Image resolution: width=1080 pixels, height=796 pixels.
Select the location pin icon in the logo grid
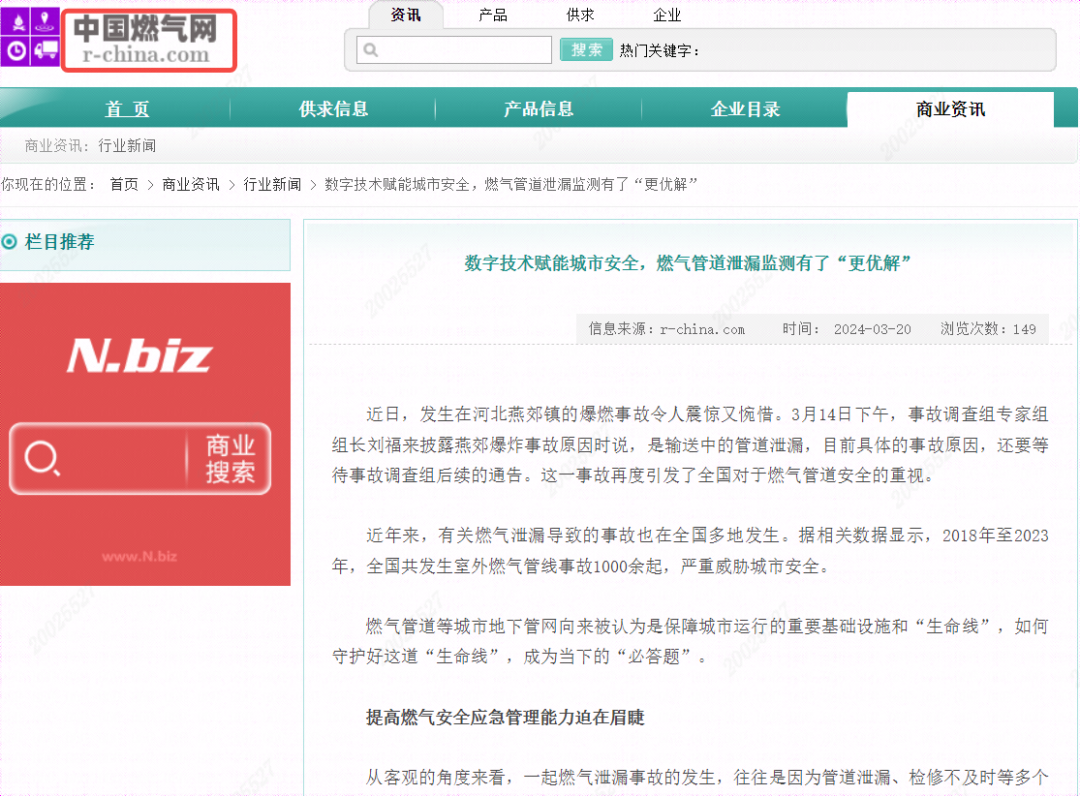click(x=44, y=21)
